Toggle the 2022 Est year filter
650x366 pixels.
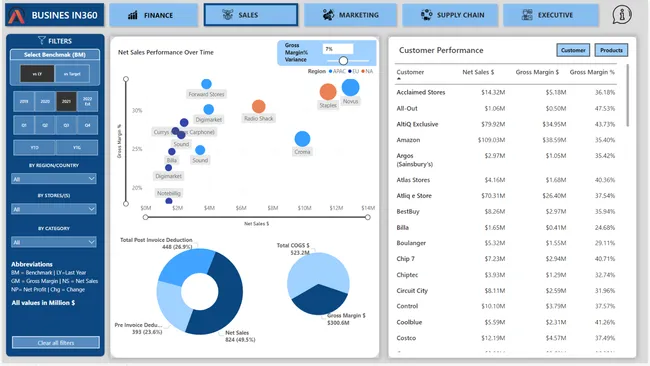point(87,101)
